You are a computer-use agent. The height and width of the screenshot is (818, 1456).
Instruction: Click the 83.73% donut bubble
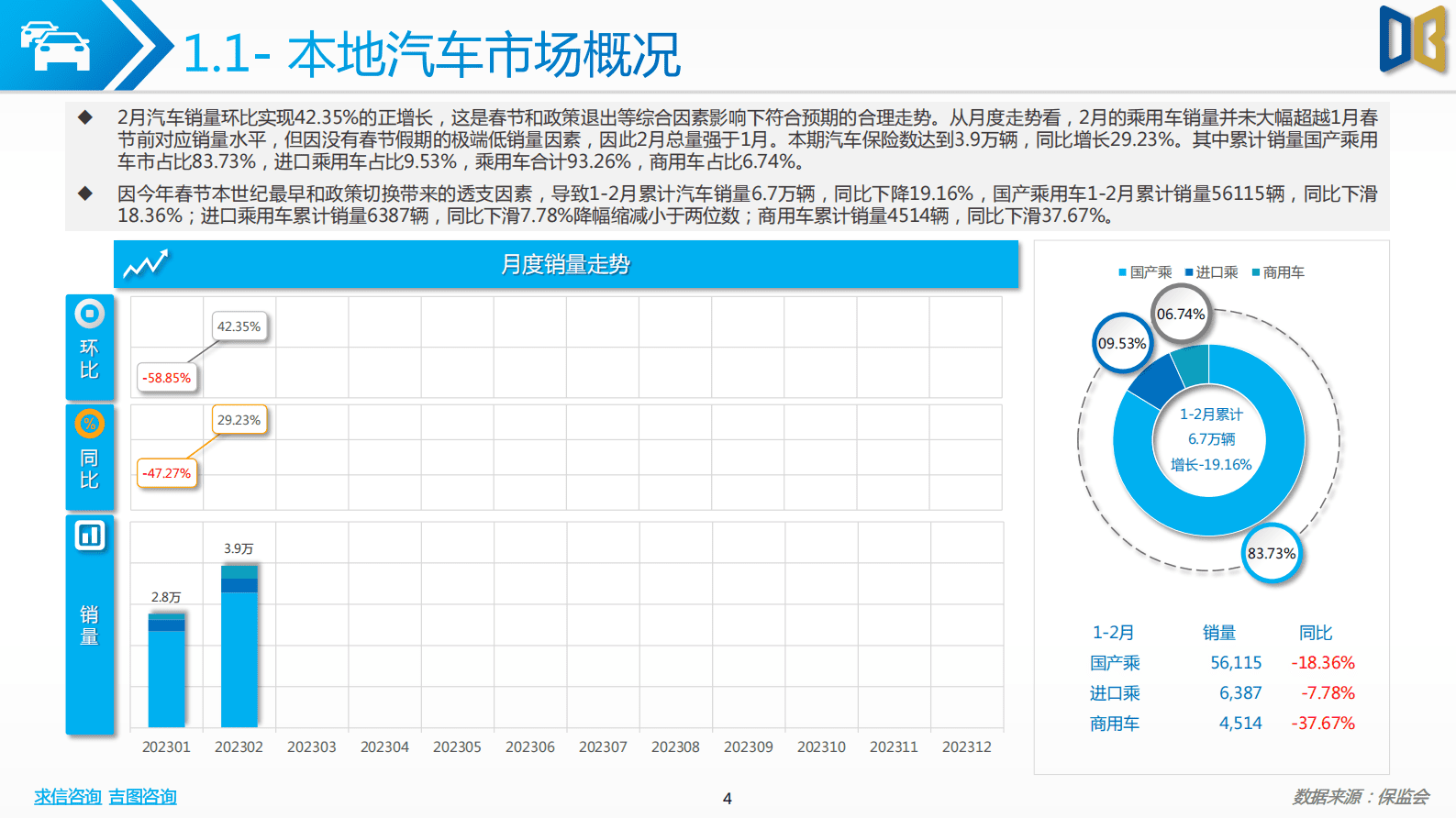(x=1272, y=553)
